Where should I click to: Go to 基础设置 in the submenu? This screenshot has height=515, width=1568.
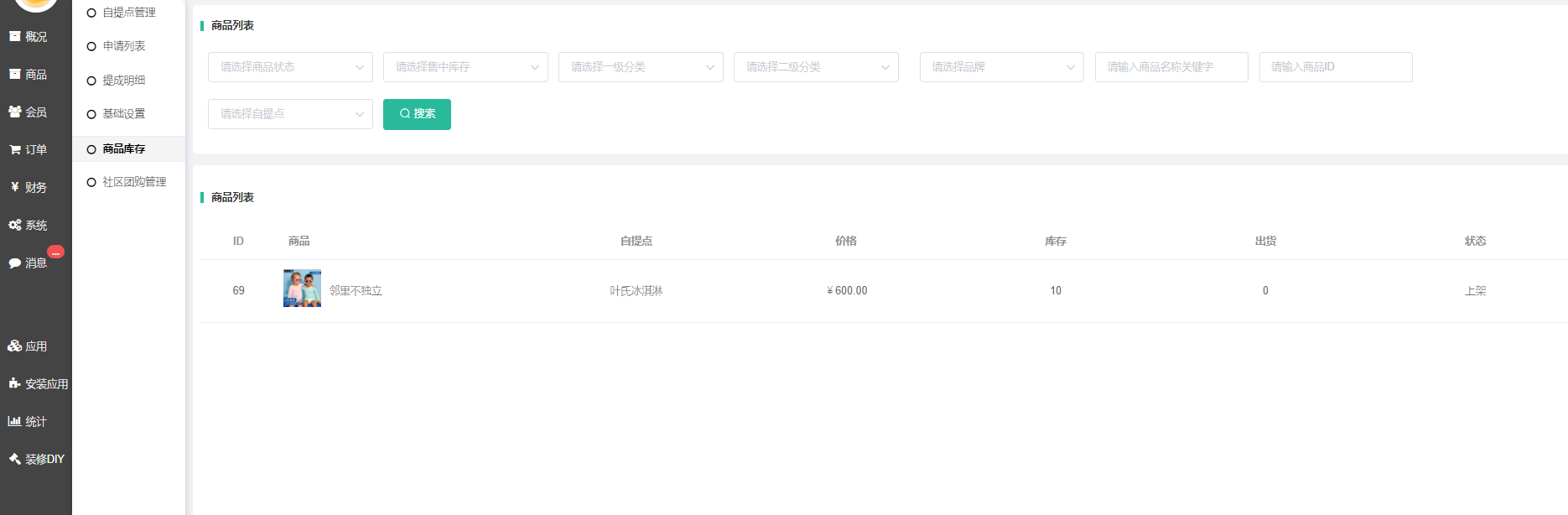[x=123, y=114]
